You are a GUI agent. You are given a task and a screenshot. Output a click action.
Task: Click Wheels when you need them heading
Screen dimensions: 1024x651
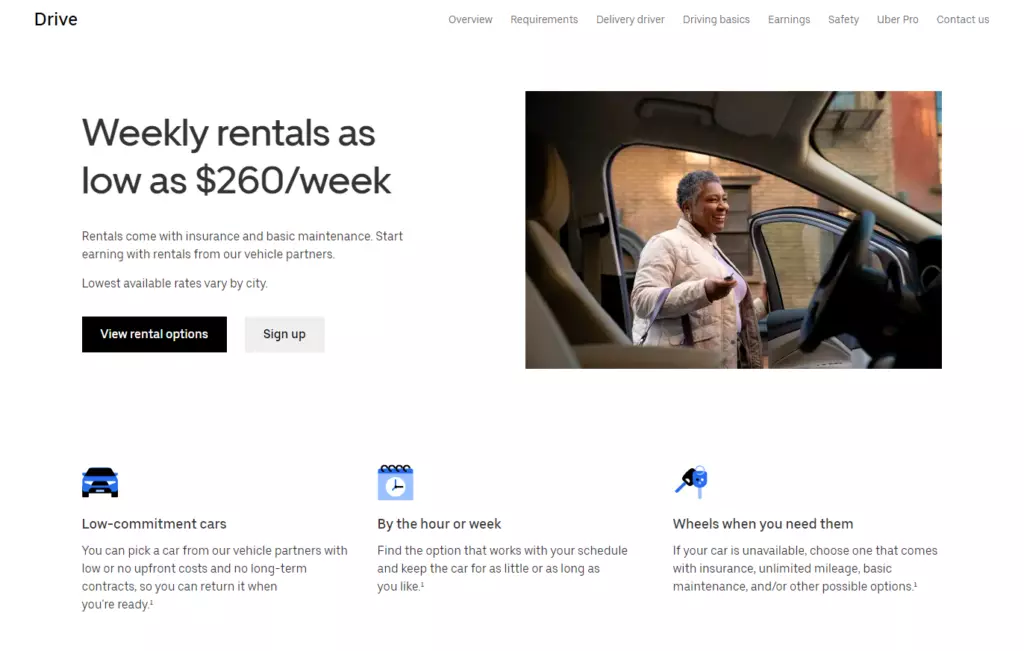763,524
